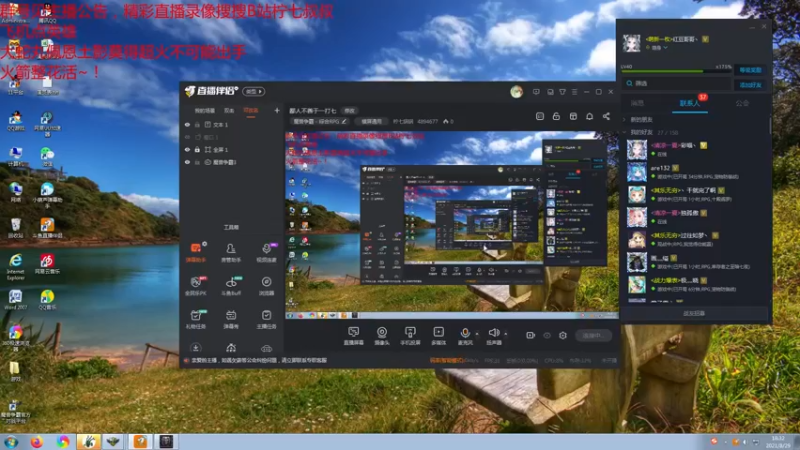Screen dimensions: 800x450
Task: Click the modify title button
Action: click(x=349, y=111)
